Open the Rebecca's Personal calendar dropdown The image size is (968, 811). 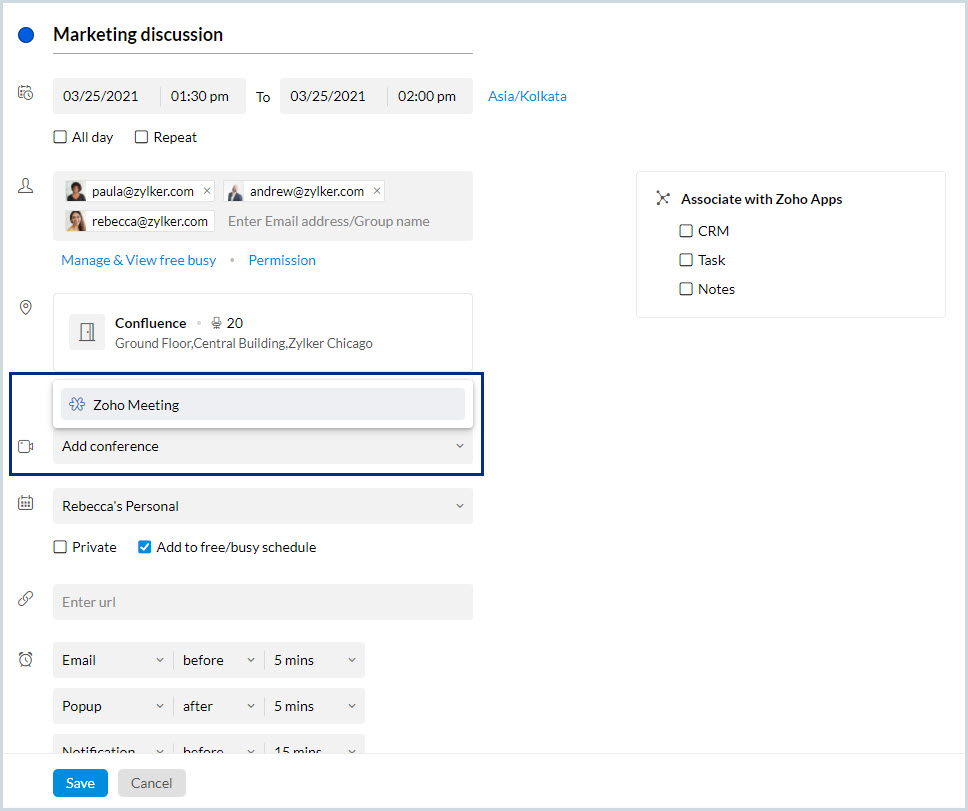click(x=262, y=506)
